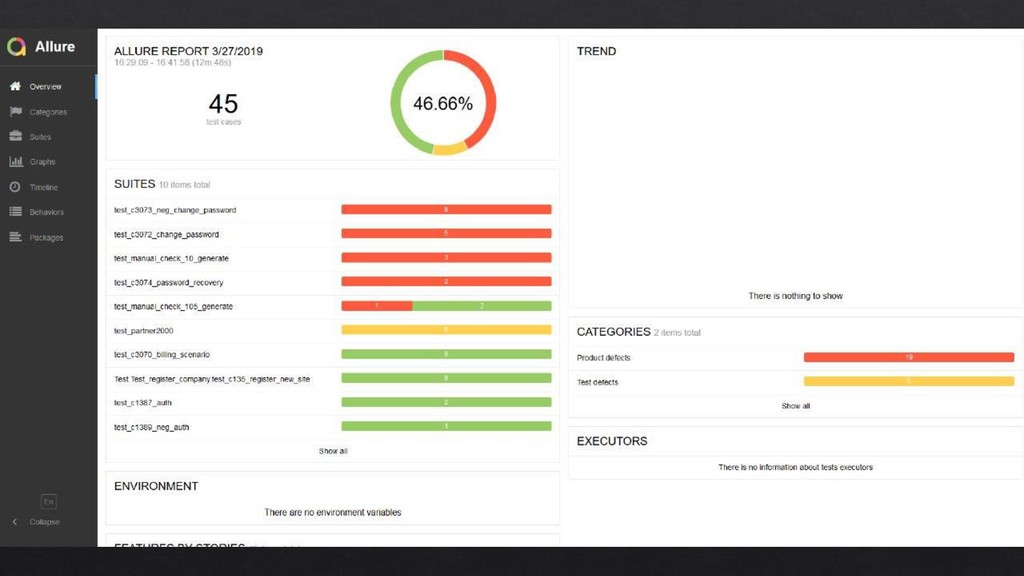Click green bar of test_c3070_billing_scenario

pyautogui.click(x=446, y=354)
